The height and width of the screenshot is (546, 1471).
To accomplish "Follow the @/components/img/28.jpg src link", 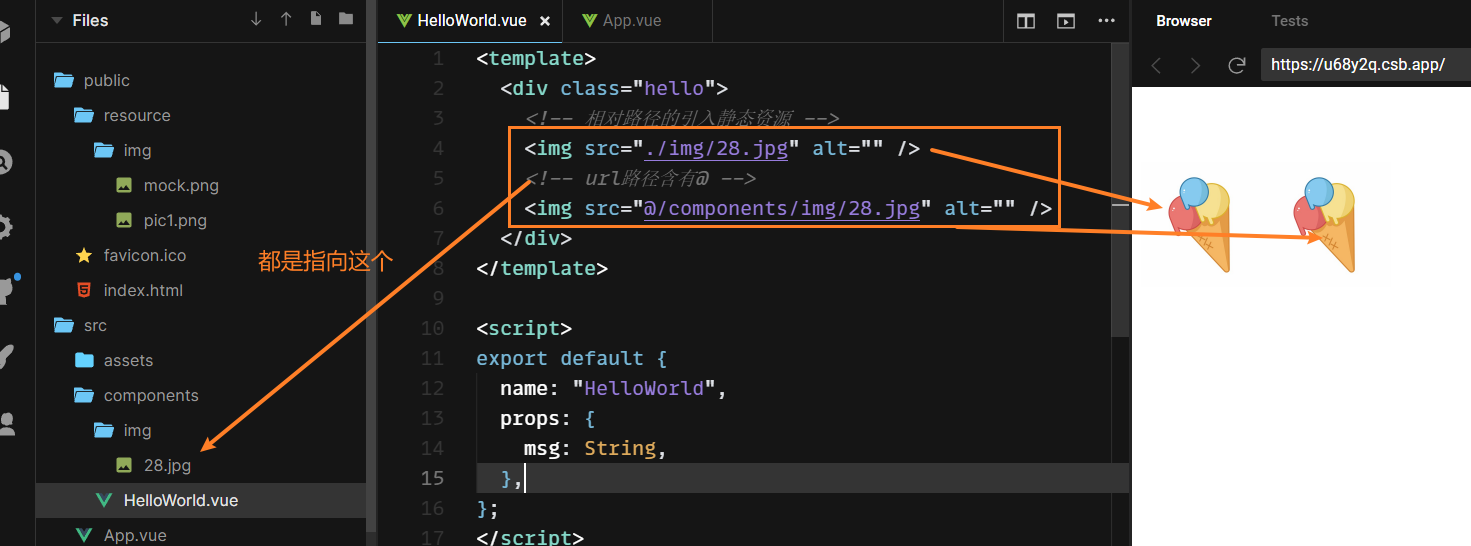I will pos(782,209).
